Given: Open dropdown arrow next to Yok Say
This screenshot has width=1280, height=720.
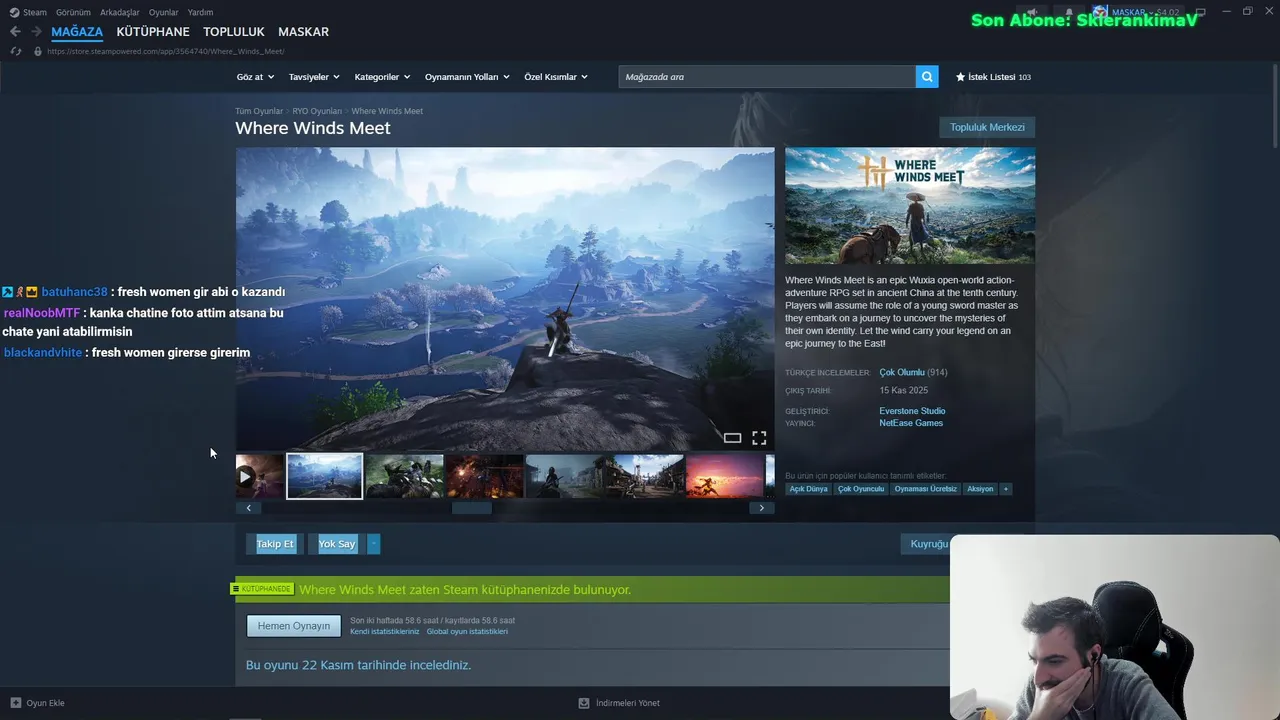Looking at the screenshot, I should tap(374, 544).
